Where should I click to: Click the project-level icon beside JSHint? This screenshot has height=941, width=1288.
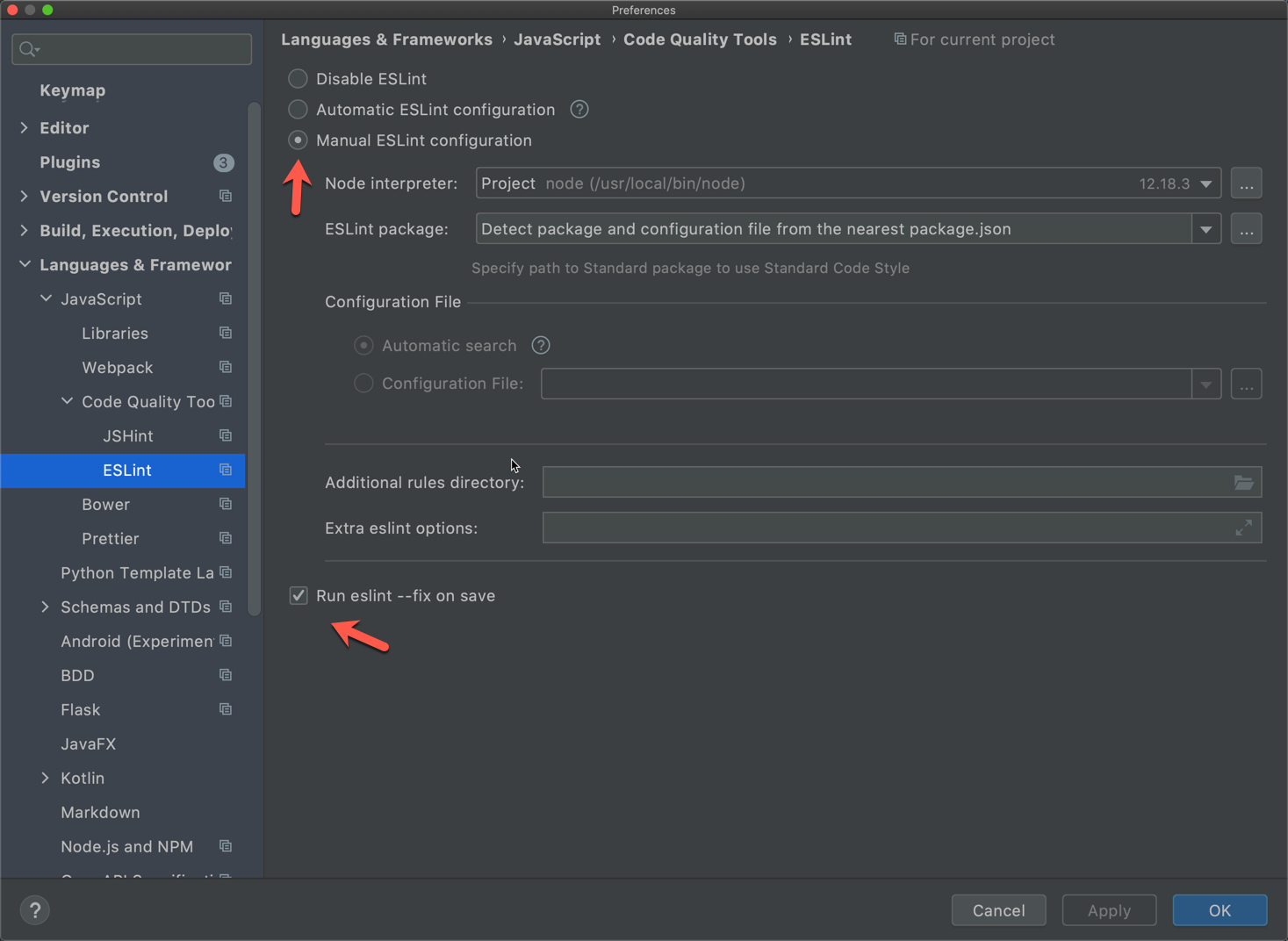226,436
